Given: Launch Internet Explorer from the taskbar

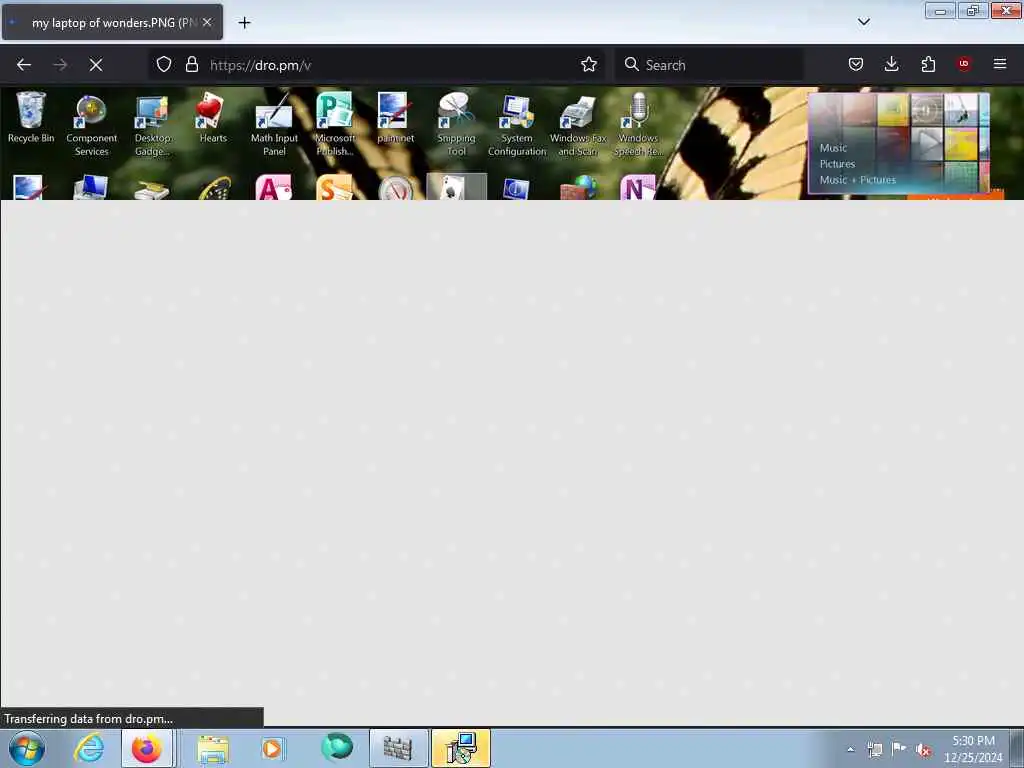Looking at the screenshot, I should tap(88, 748).
